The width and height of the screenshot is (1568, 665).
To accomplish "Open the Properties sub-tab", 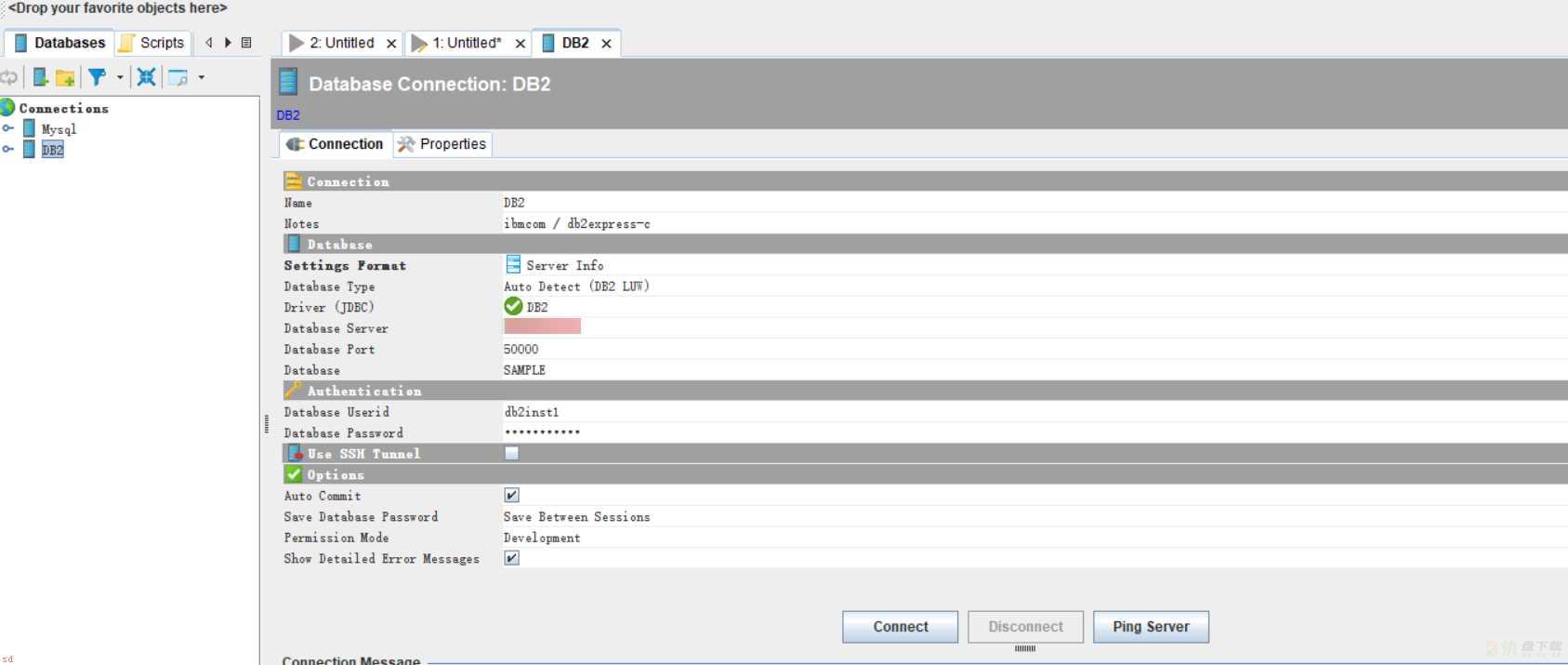I will (x=442, y=144).
